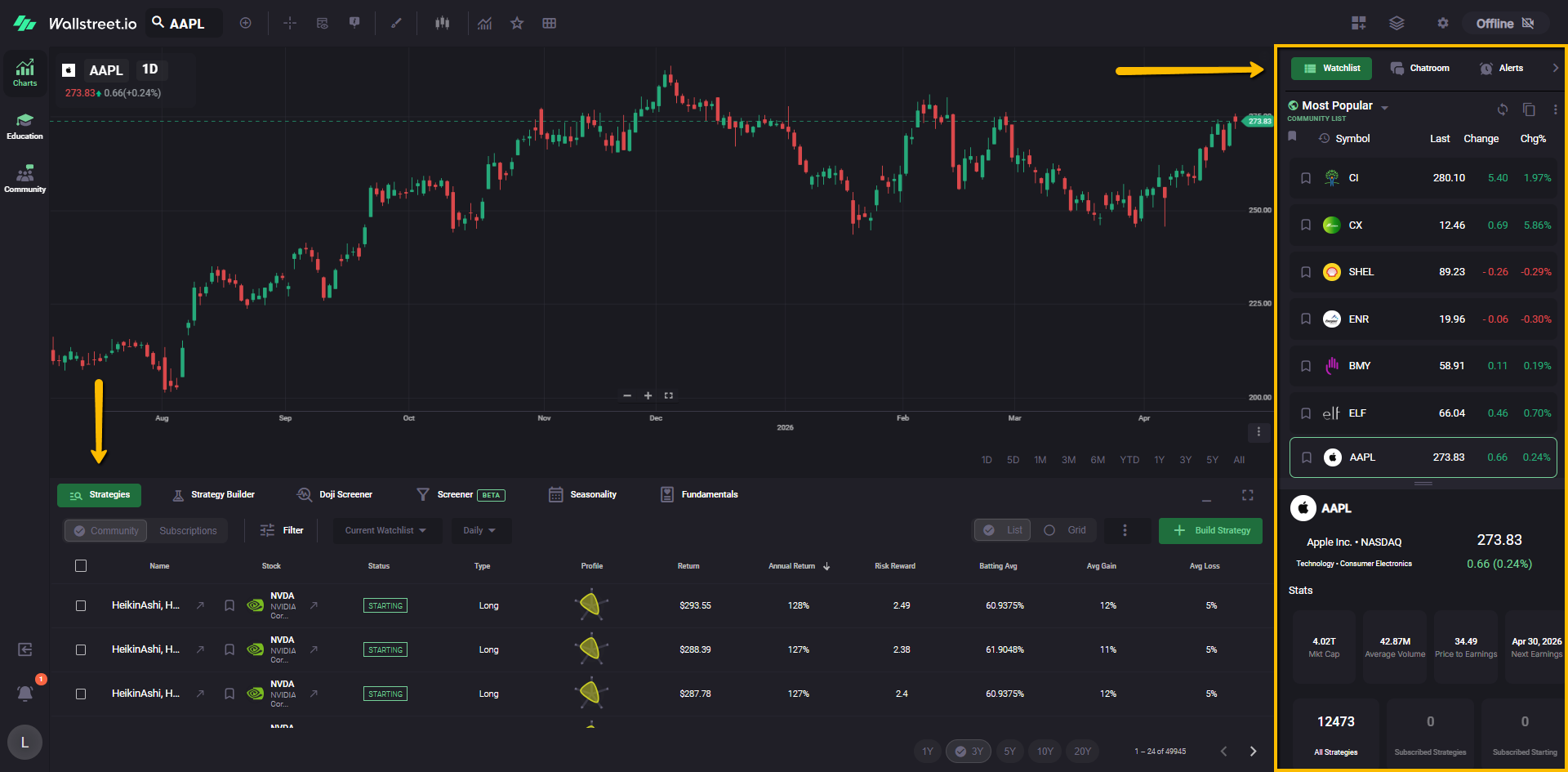Open the Daily timeframe dropdown
The width and height of the screenshot is (1568, 772).
pos(479,530)
